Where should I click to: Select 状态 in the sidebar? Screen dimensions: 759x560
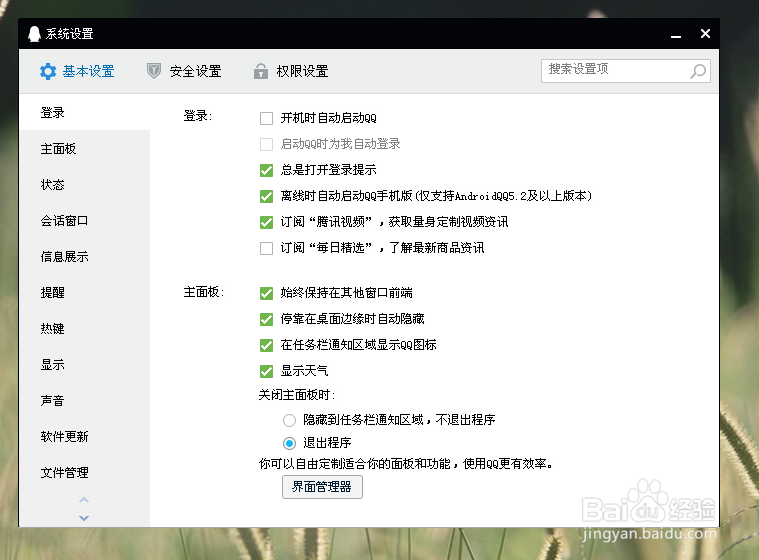[84, 184]
